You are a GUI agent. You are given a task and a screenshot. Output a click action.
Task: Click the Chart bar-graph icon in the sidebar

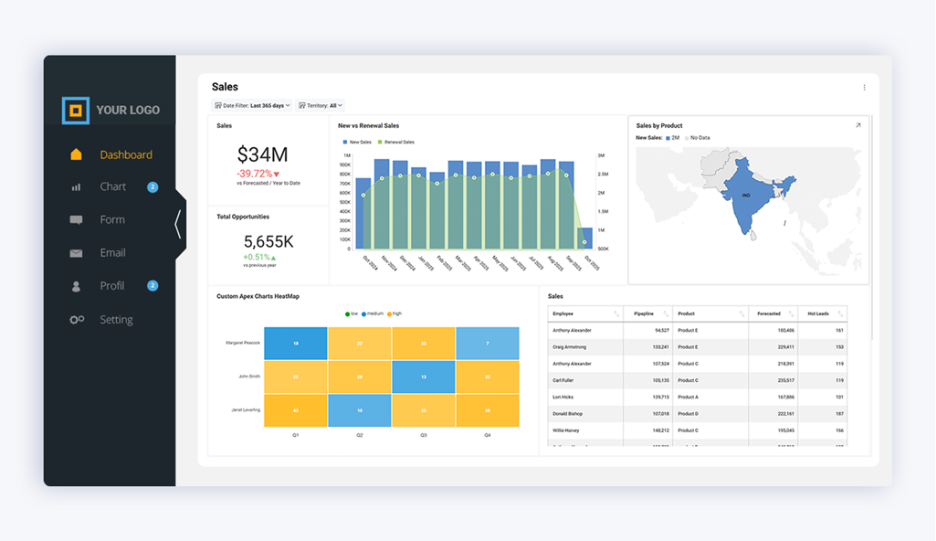76,187
